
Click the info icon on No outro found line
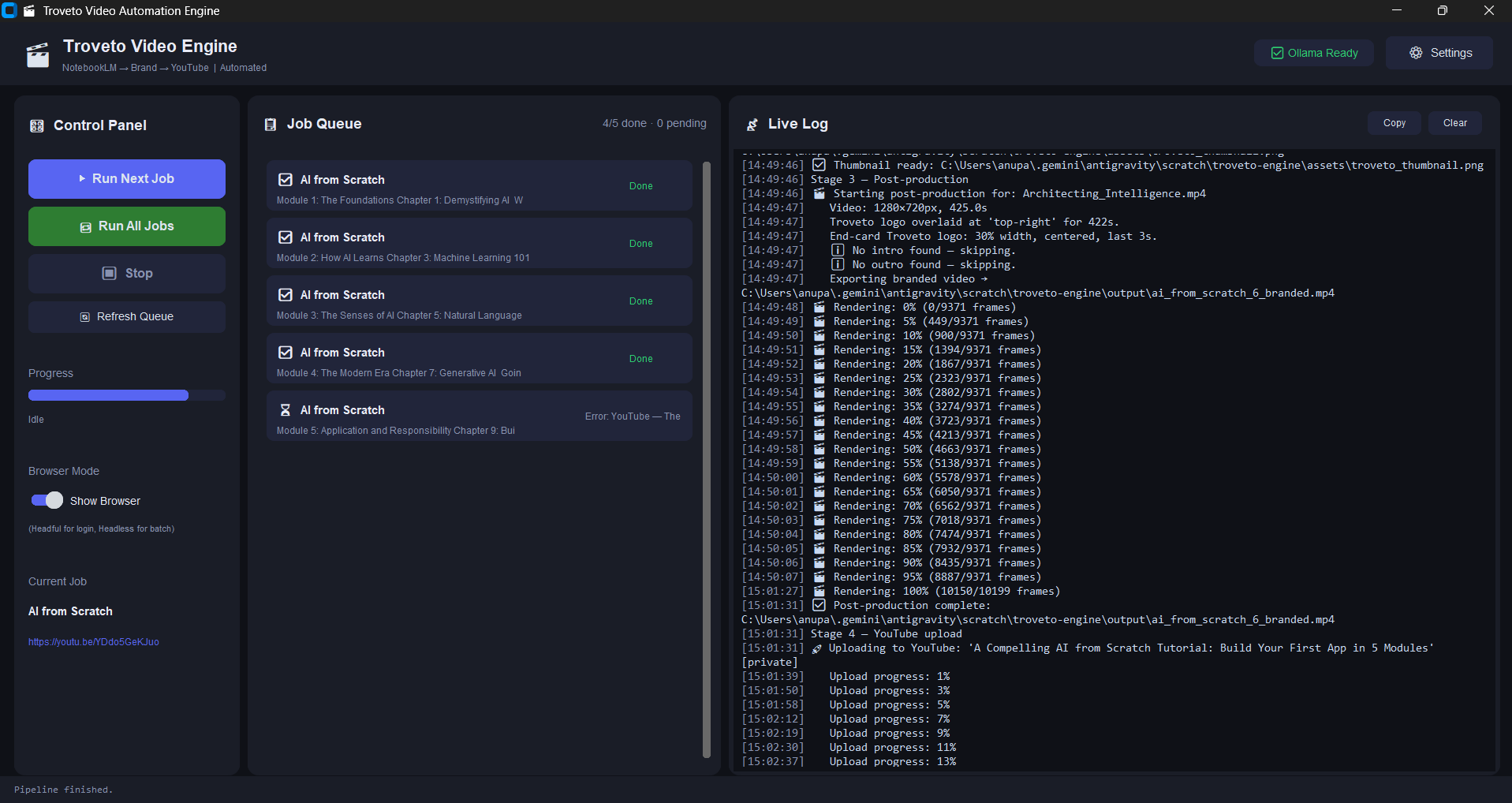pyautogui.click(x=838, y=264)
